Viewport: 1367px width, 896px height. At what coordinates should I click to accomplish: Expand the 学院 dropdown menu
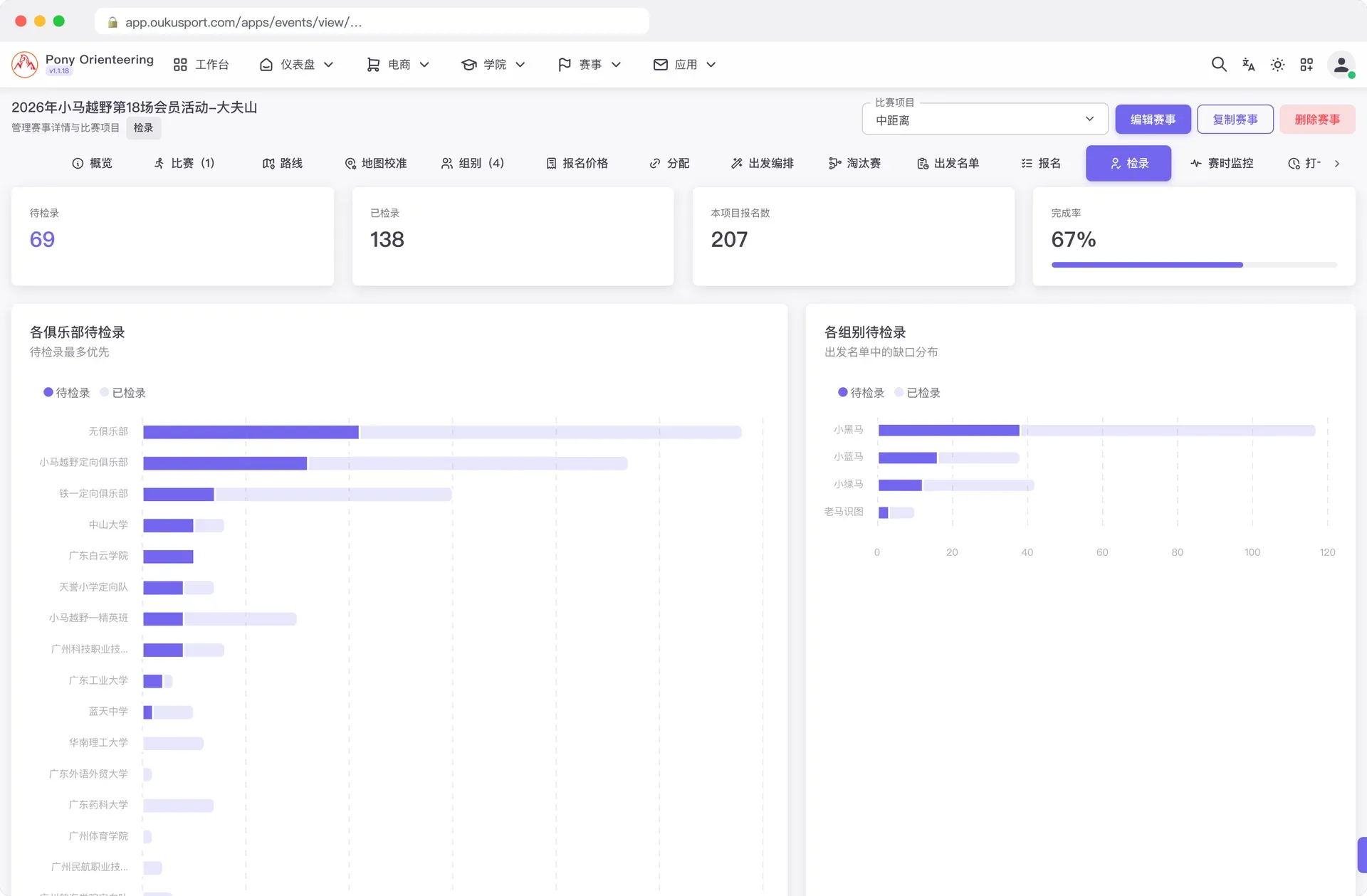pos(493,65)
